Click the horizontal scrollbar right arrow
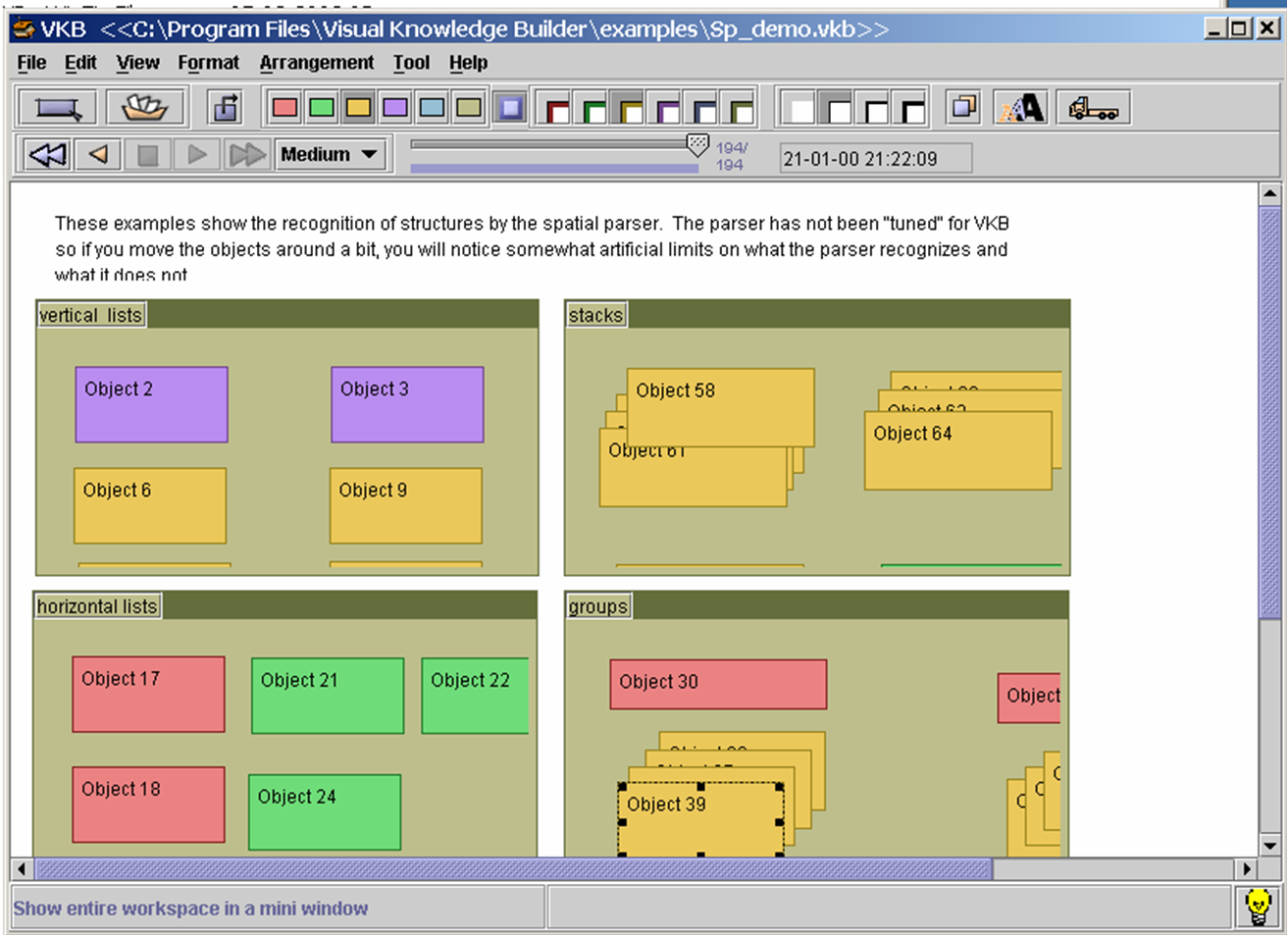1288x935 pixels. [1246, 869]
